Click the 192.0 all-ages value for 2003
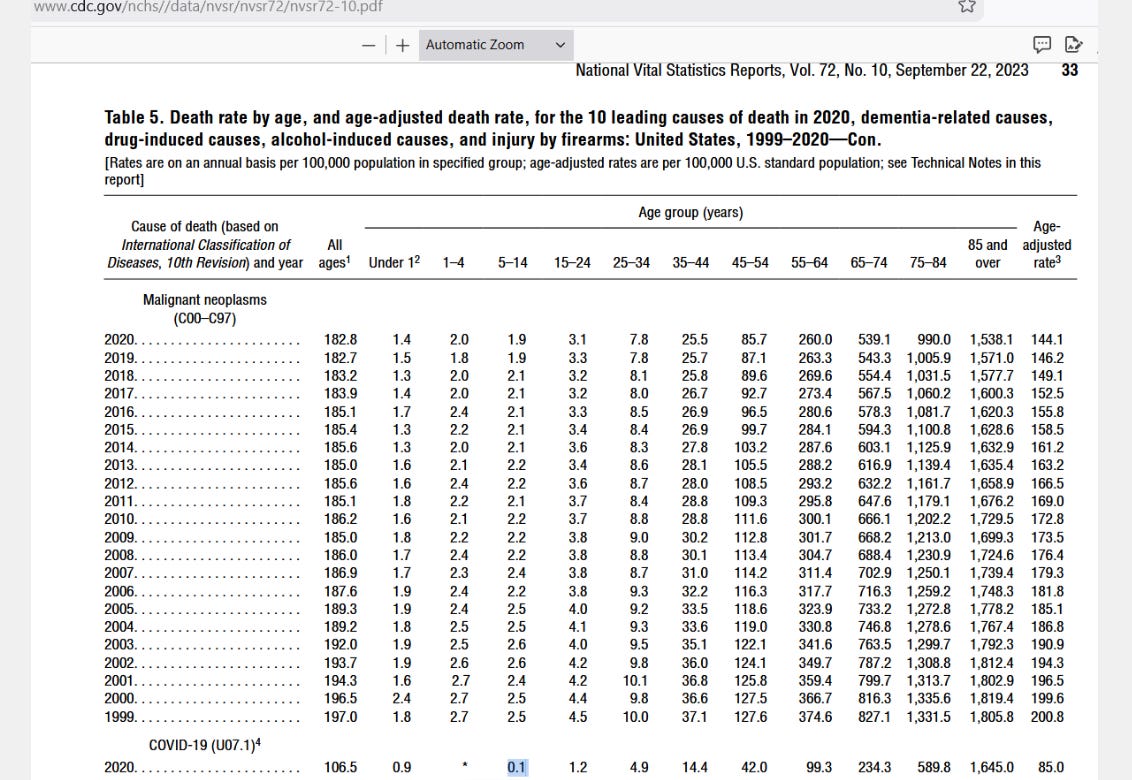 pos(340,645)
